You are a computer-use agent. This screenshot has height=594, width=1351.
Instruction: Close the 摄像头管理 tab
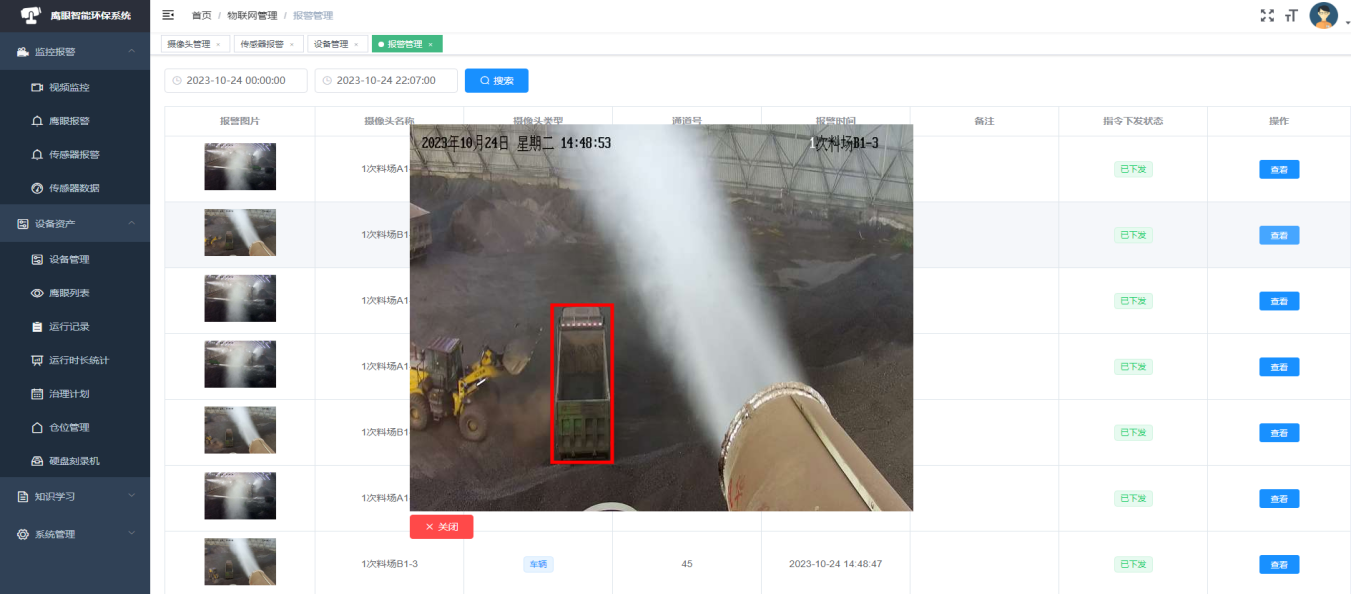coord(218,45)
